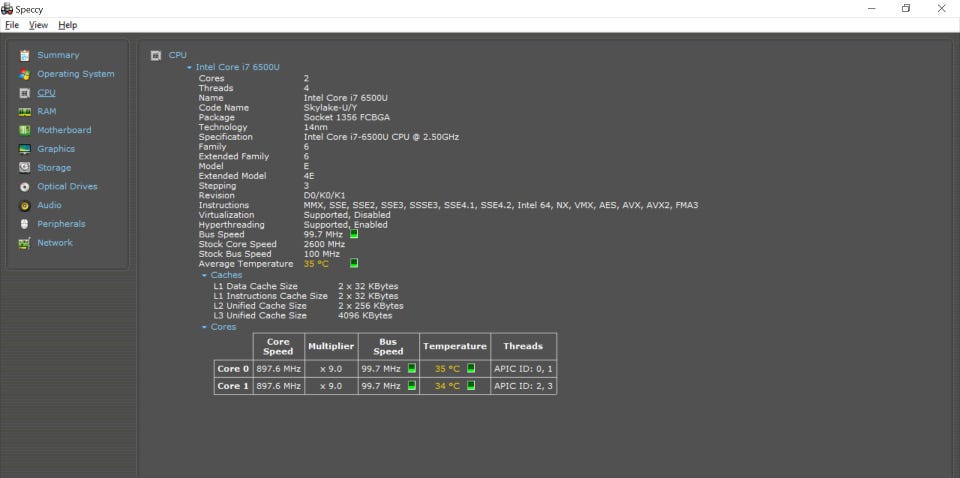Open the Audio section

pyautogui.click(x=49, y=205)
